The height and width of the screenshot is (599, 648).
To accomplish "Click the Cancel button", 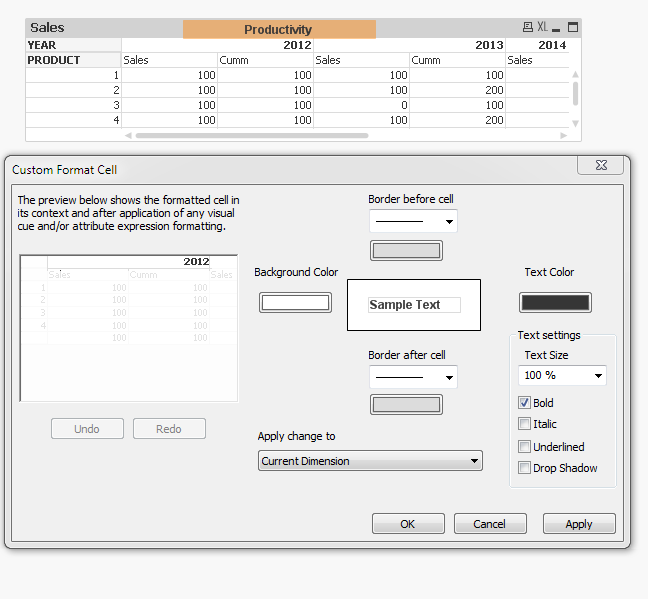I will (490, 524).
